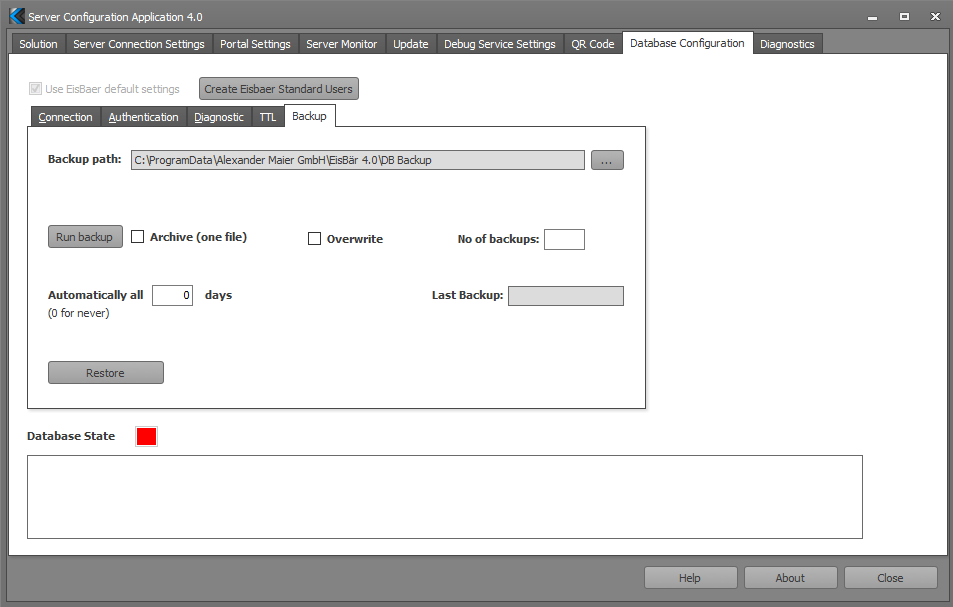953x607 pixels.
Task: Minimize the Server Configuration window
Action: tap(873, 17)
